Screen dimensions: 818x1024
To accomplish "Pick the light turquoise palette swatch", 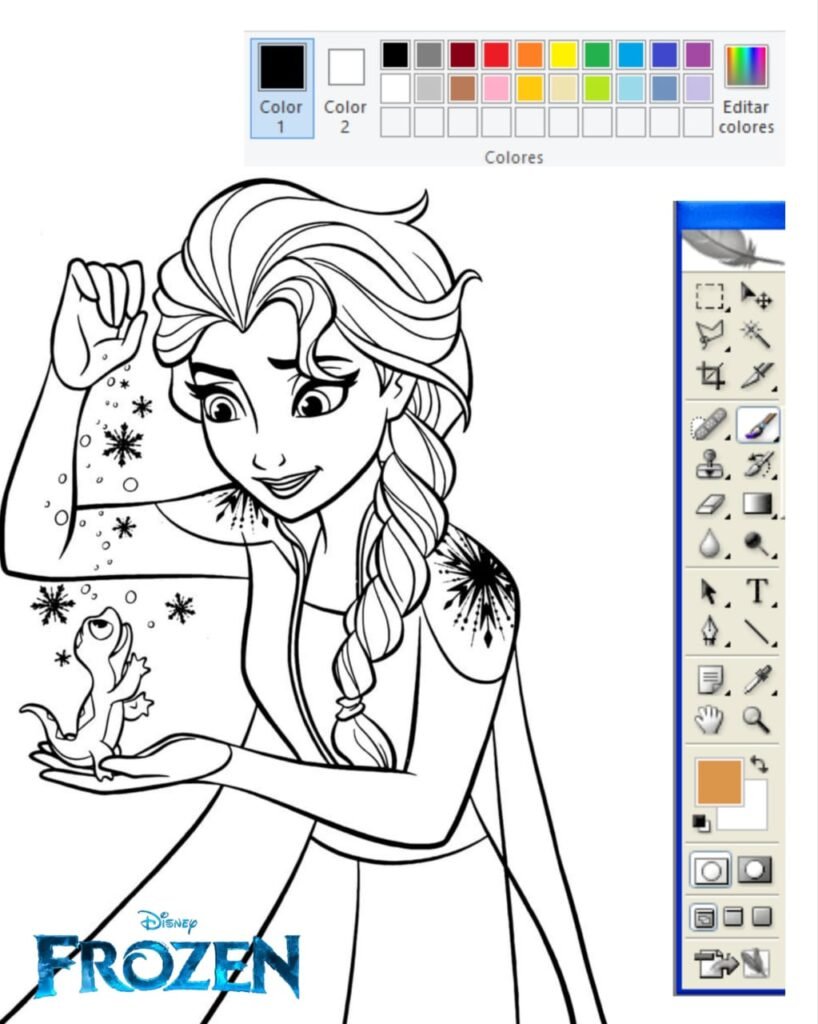I will pos(631,88).
